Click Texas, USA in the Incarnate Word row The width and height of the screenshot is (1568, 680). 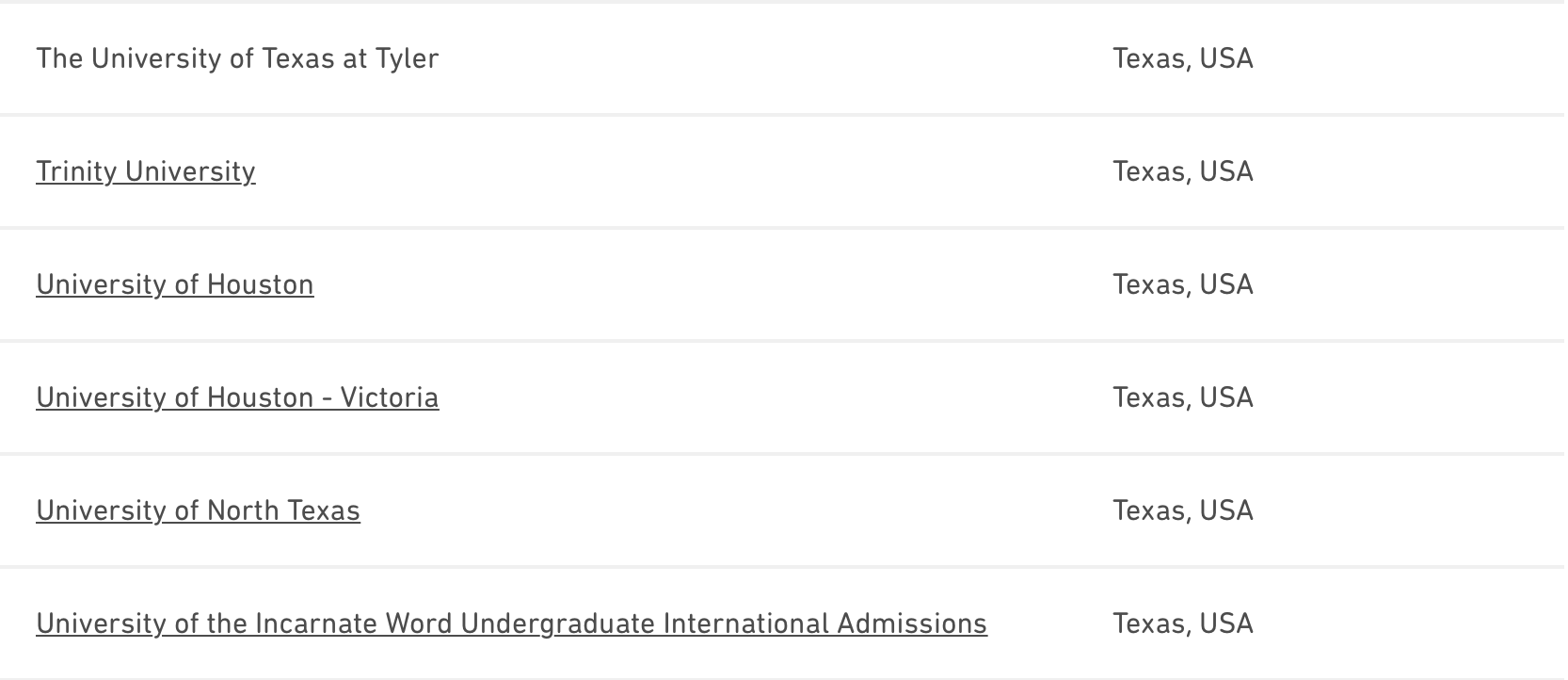pyautogui.click(x=1183, y=623)
